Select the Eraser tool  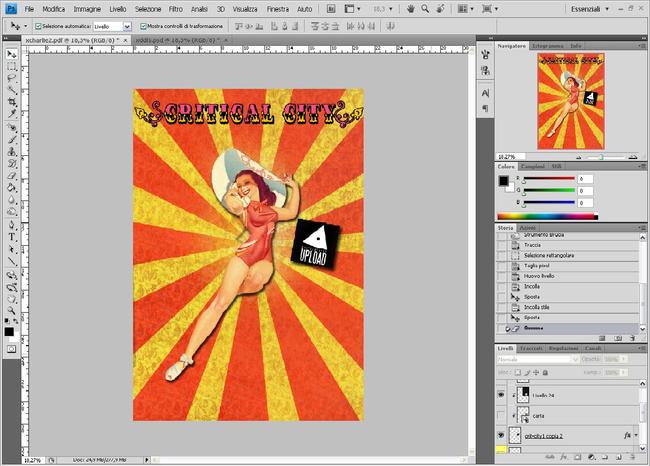click(11, 175)
